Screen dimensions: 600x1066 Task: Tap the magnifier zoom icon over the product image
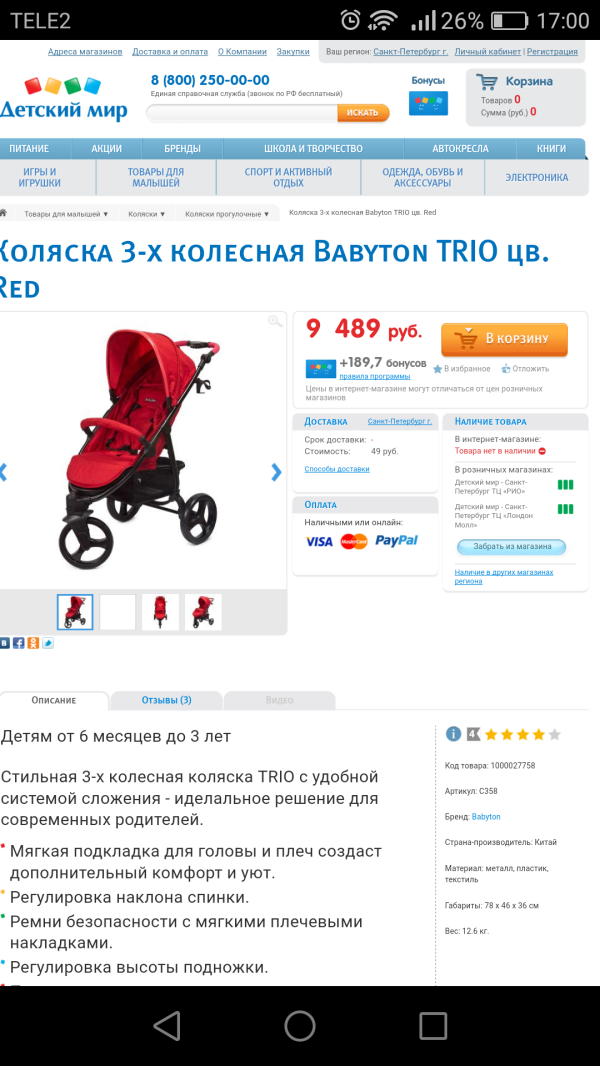pyautogui.click(x=275, y=322)
